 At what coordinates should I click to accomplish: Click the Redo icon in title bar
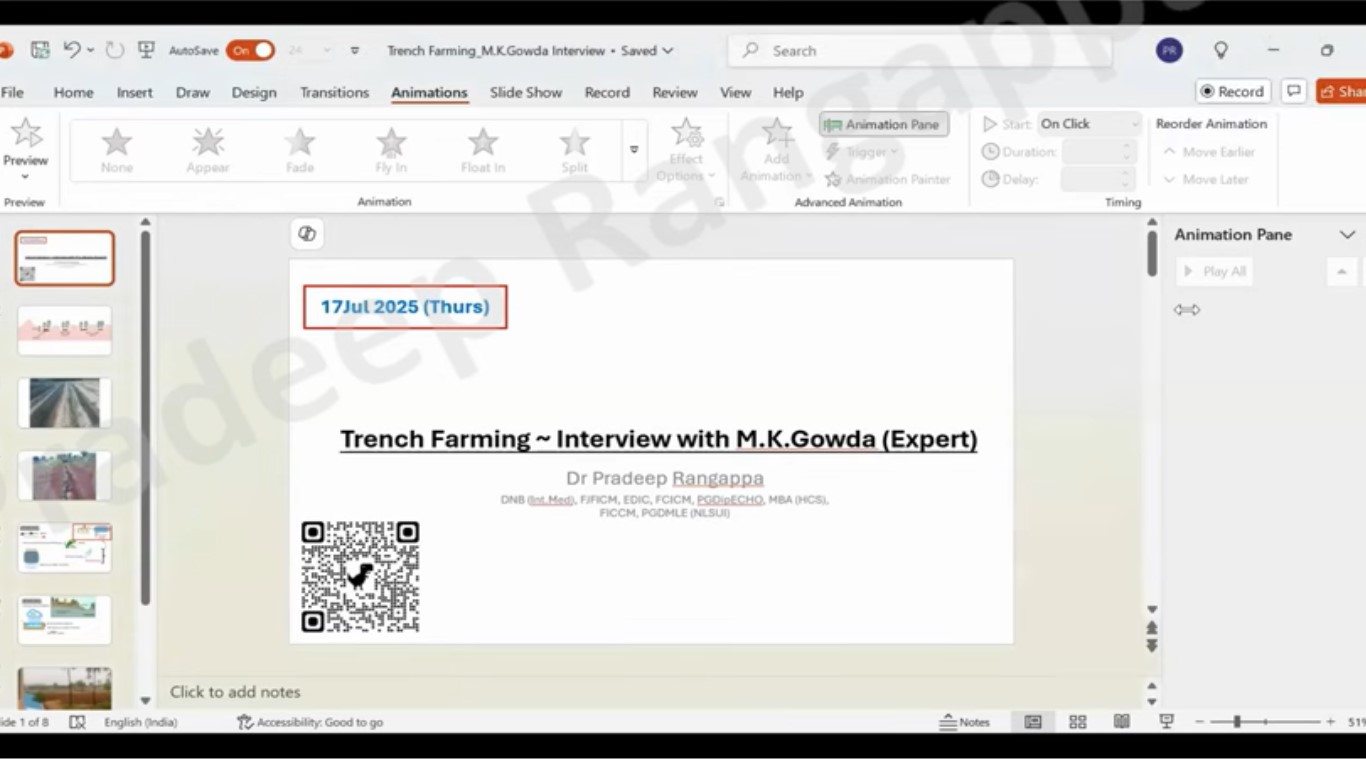pyautogui.click(x=114, y=50)
